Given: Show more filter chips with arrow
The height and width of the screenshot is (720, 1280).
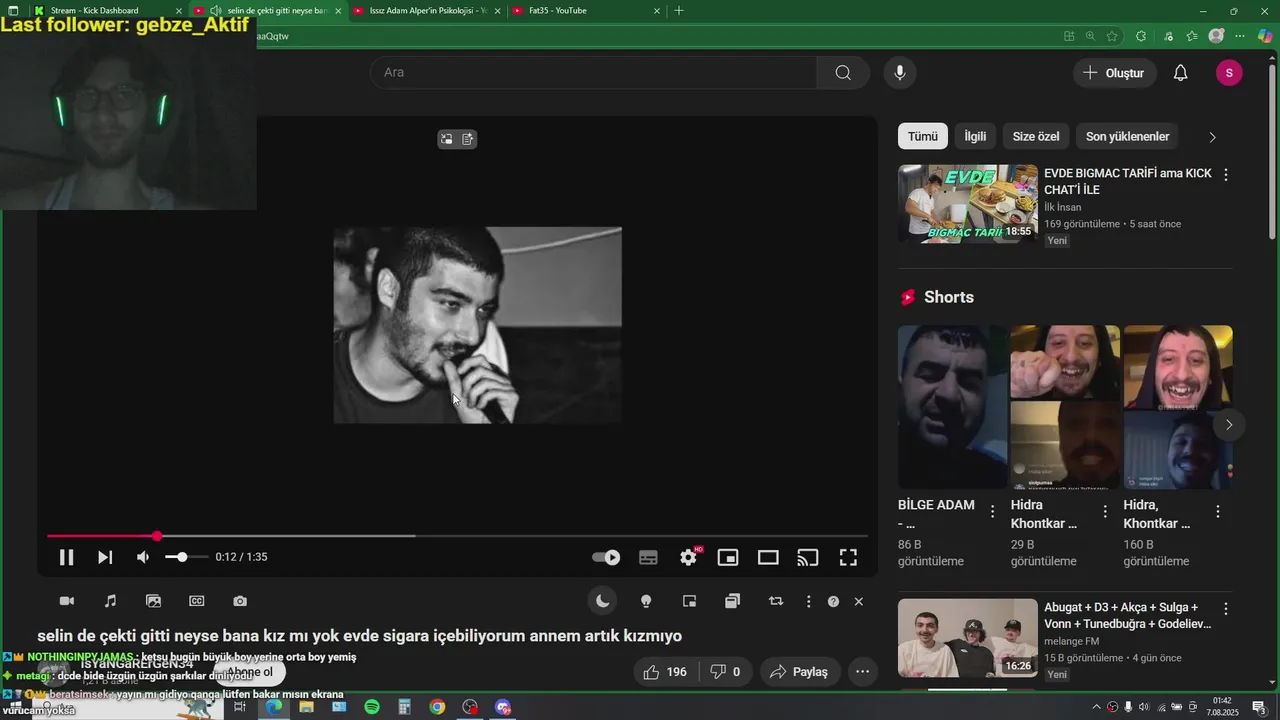Looking at the screenshot, I should 1213,137.
